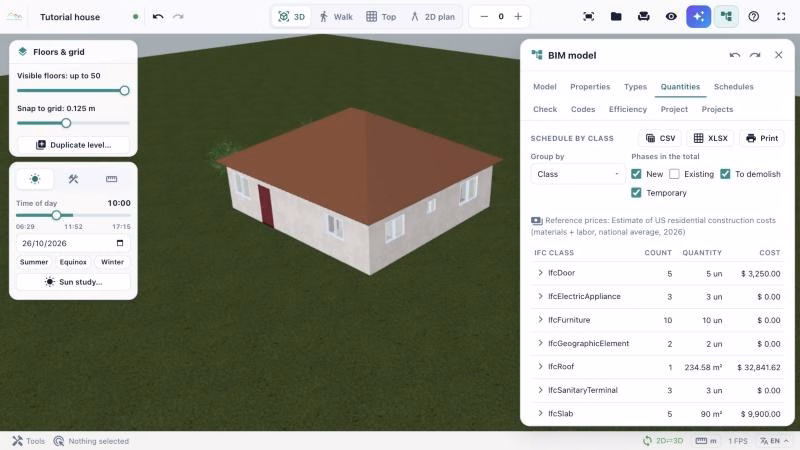Click Duplicate level button
This screenshot has height=450, width=800.
tap(73, 145)
